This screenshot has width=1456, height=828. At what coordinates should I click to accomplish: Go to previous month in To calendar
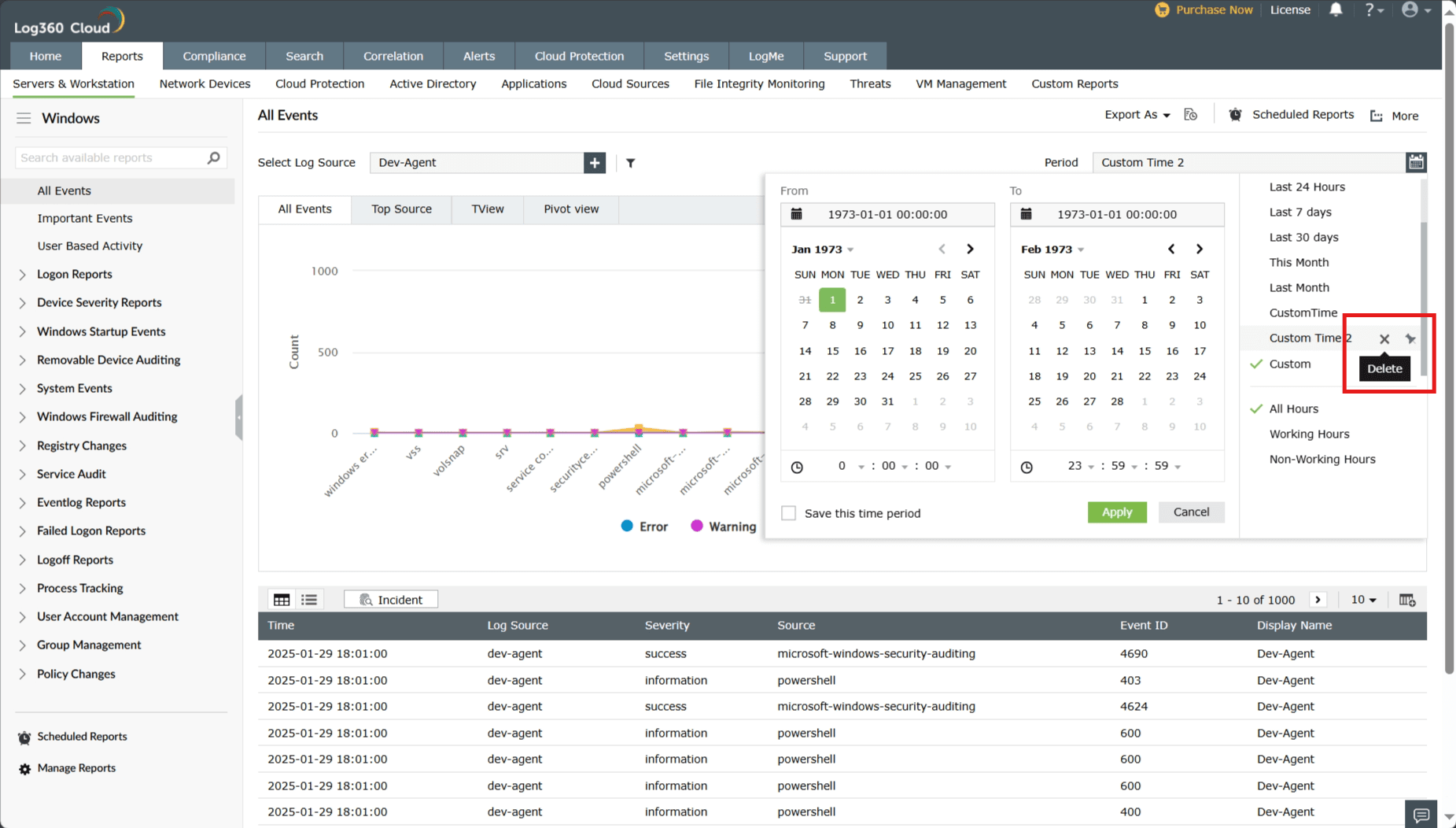(1171, 249)
